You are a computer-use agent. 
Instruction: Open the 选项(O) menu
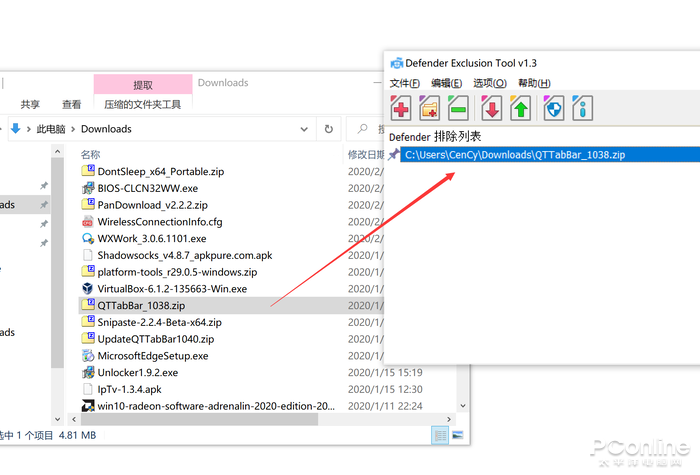click(490, 83)
